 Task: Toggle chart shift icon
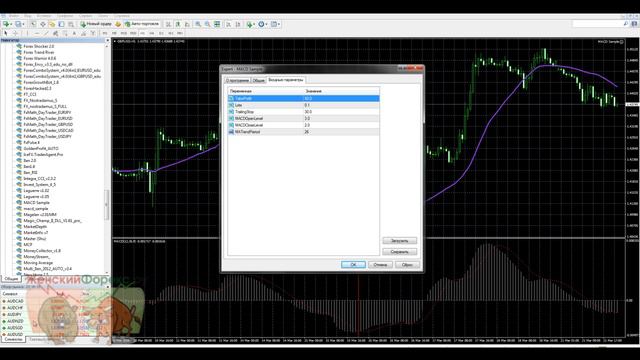pyautogui.click(x=238, y=24)
